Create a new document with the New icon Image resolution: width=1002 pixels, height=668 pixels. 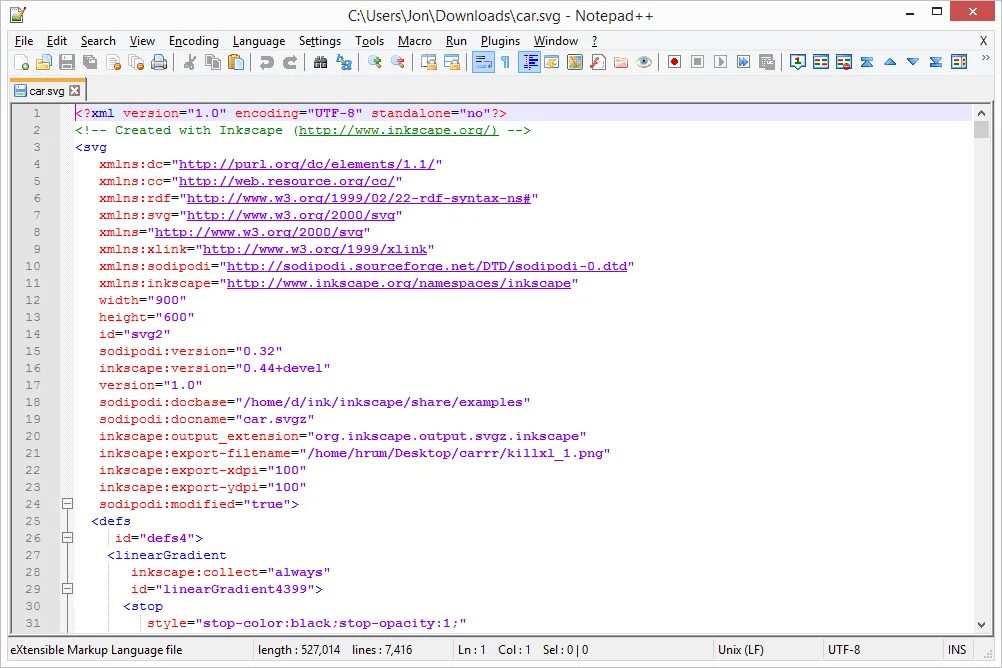(21, 62)
